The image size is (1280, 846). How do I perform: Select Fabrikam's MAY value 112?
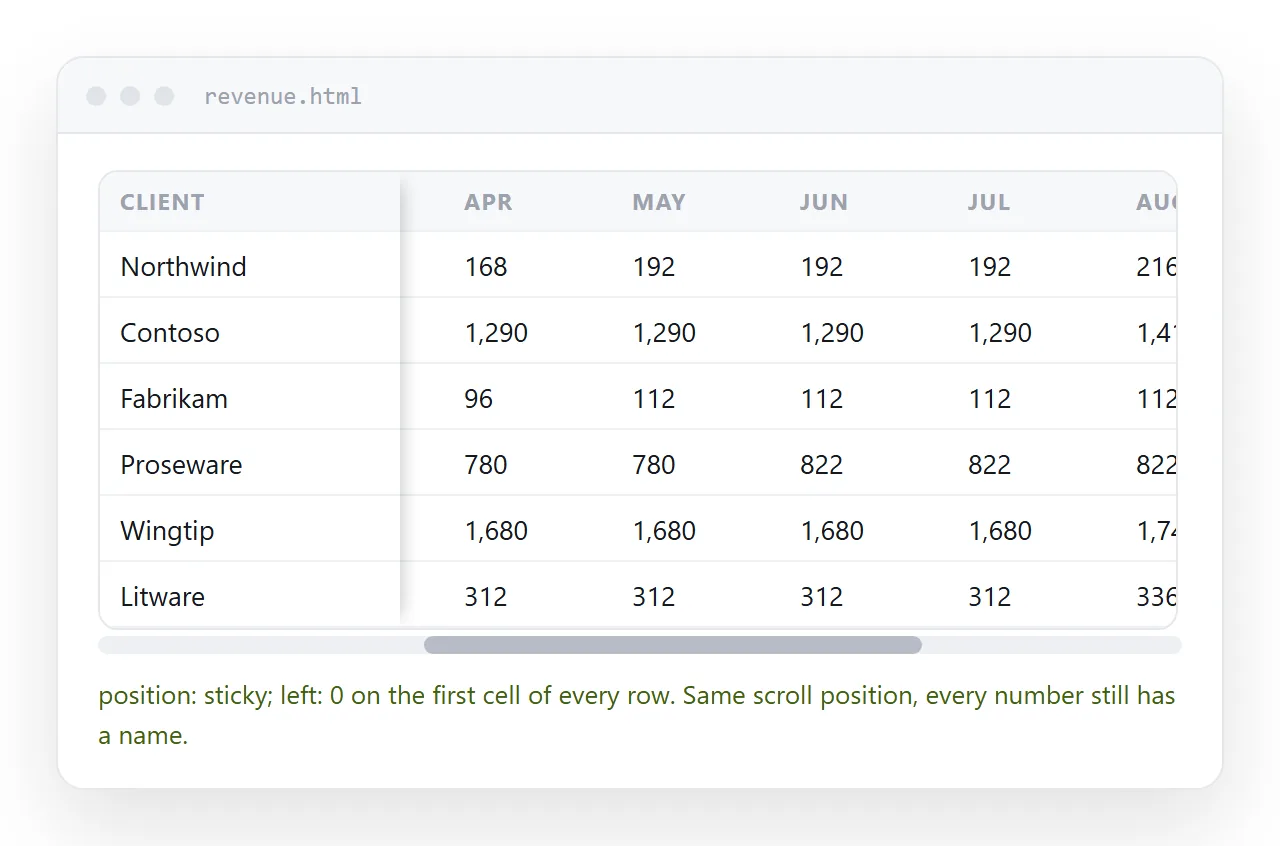654,399
